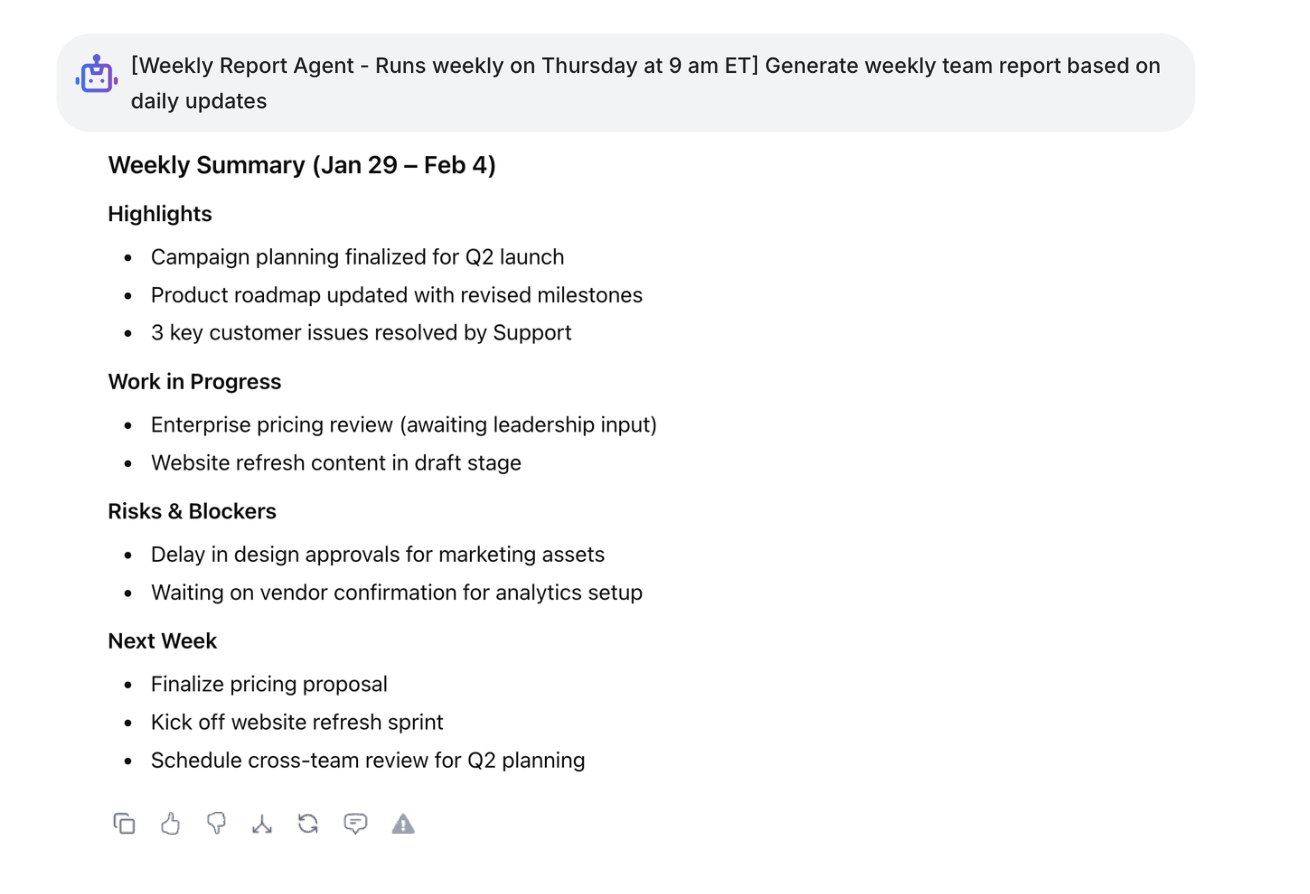Click the robot agent avatar icon
Image resolution: width=1310 pixels, height=894 pixels.
96,75
